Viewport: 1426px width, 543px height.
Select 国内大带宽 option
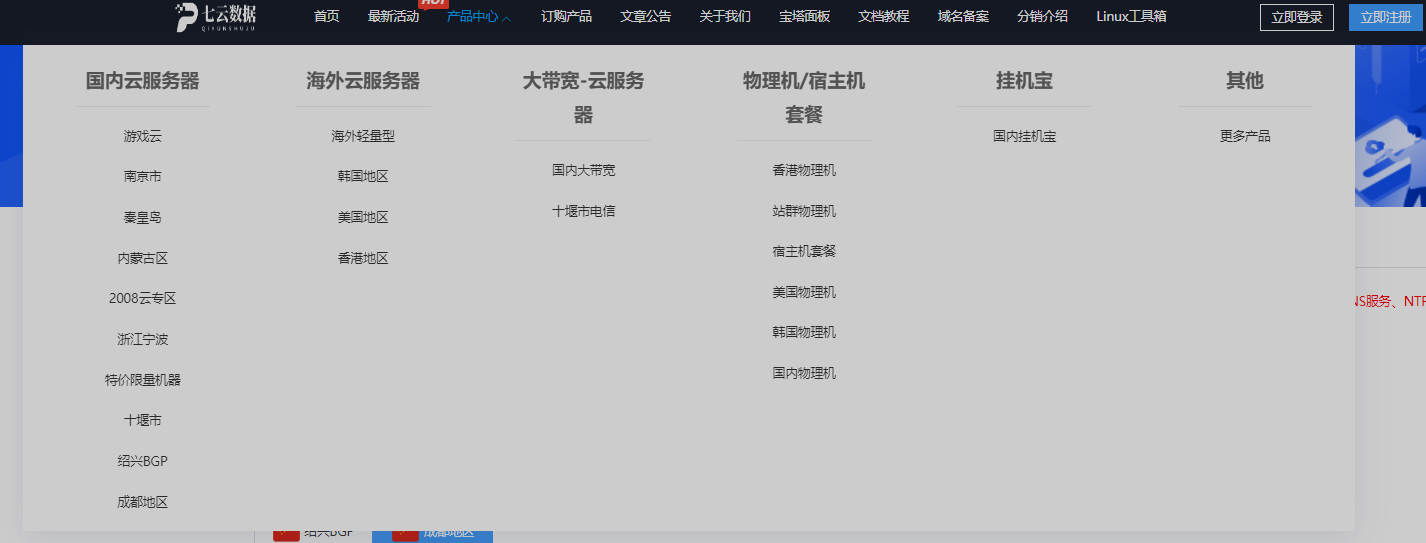pos(583,170)
